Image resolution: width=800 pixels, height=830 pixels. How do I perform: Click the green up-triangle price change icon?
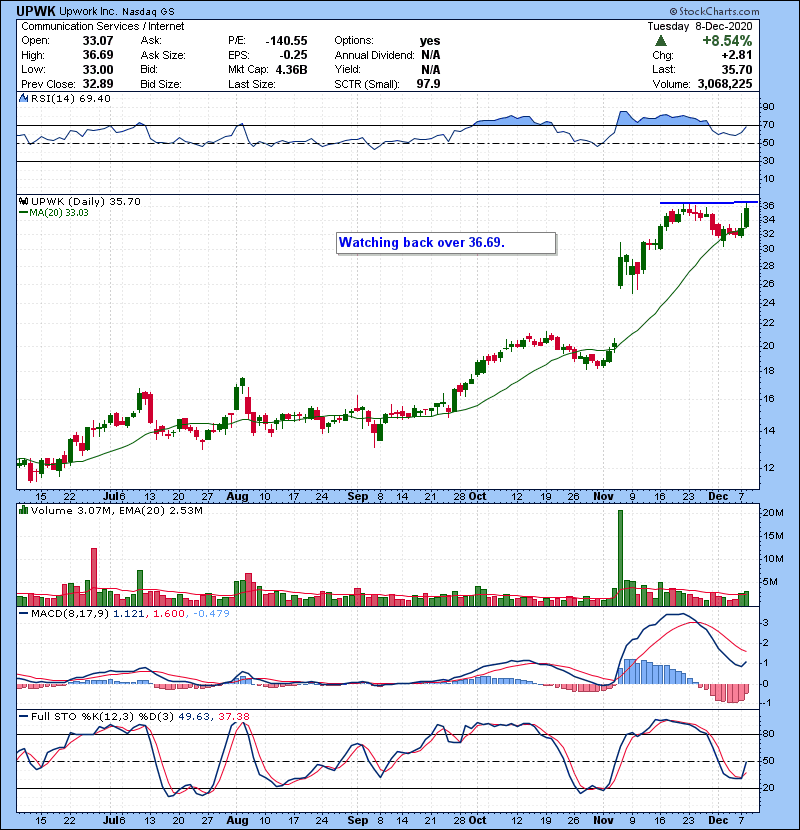661,41
